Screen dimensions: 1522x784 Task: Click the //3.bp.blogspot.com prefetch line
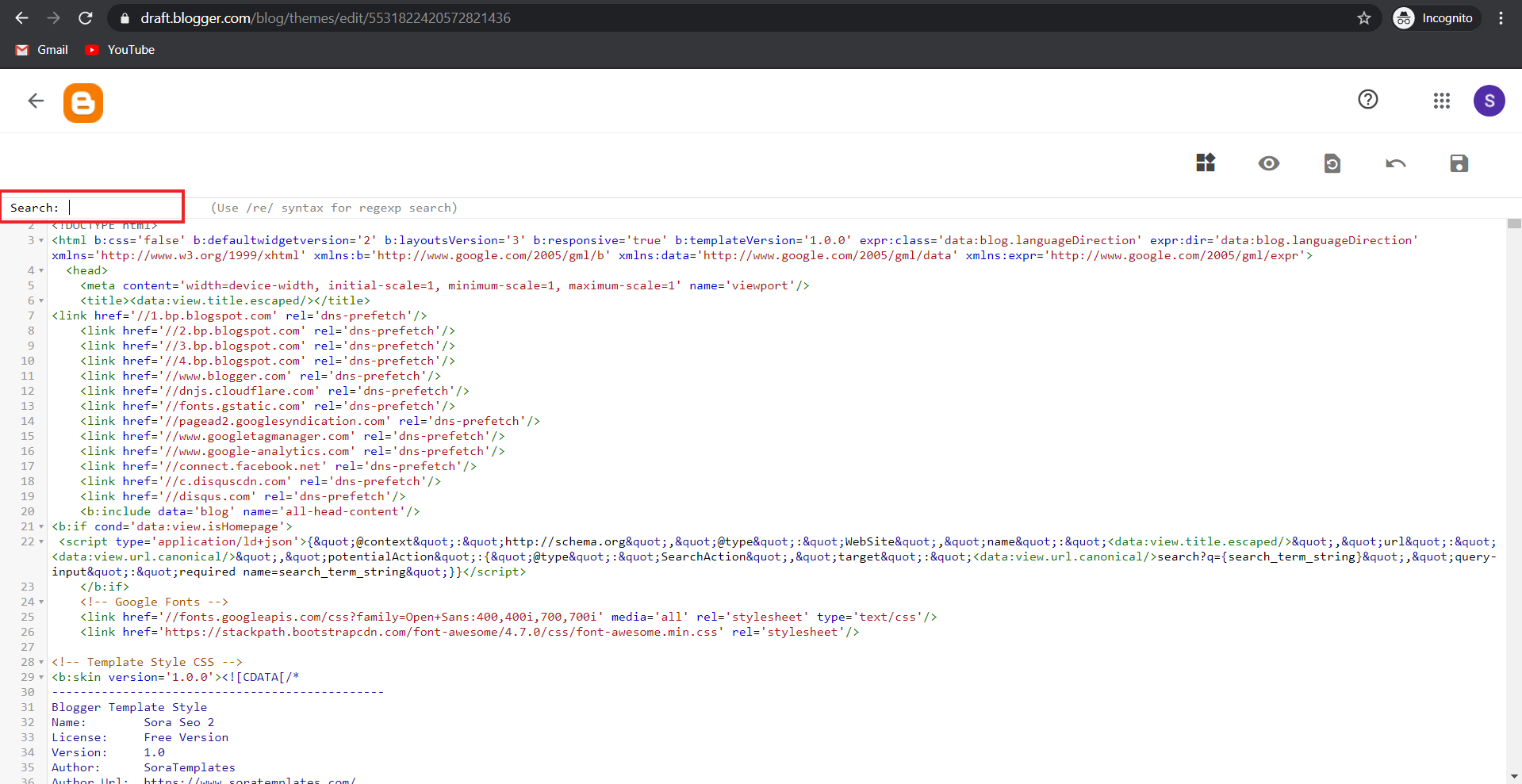click(x=268, y=346)
